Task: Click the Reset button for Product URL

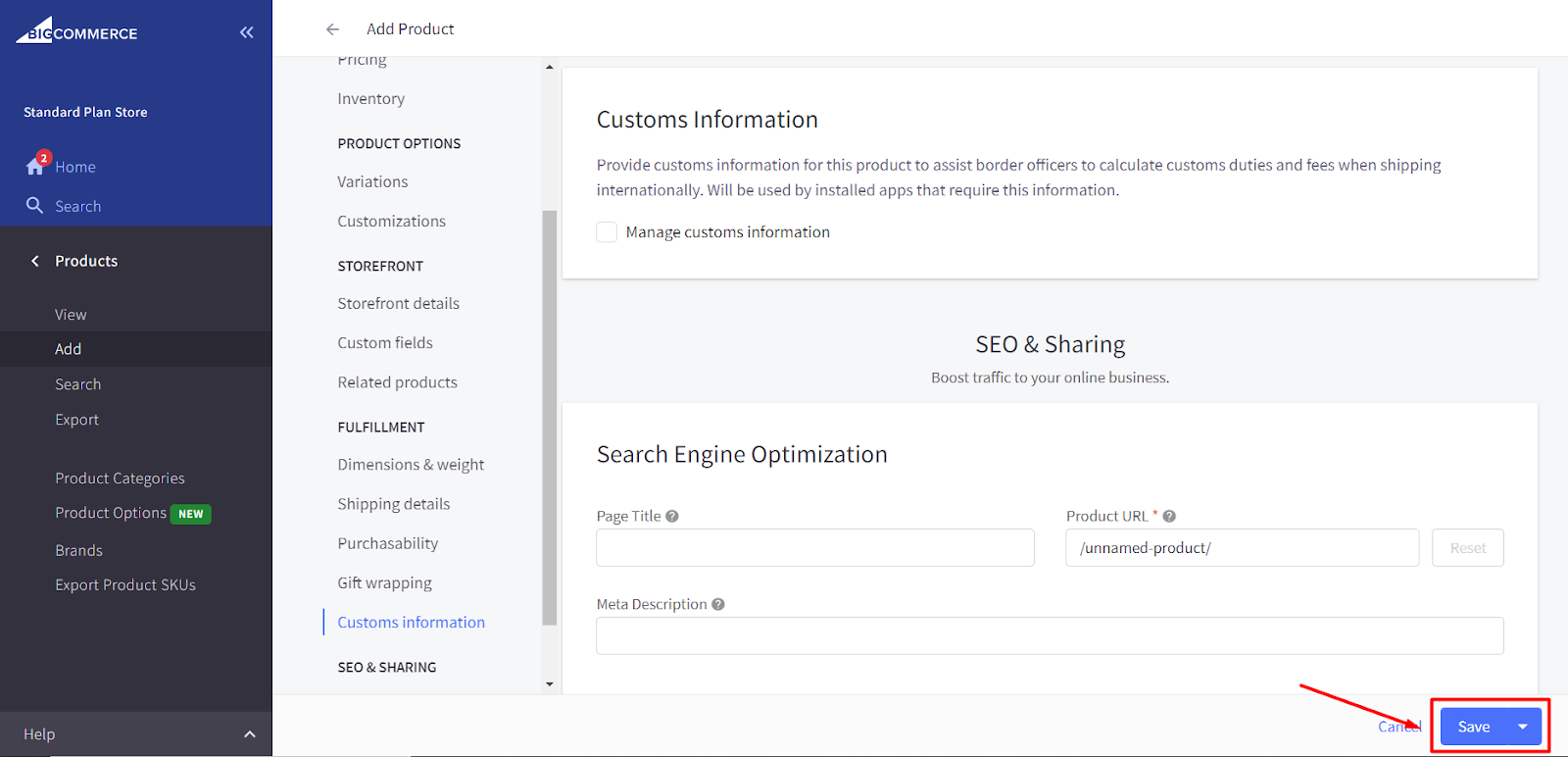Action: click(x=1467, y=548)
